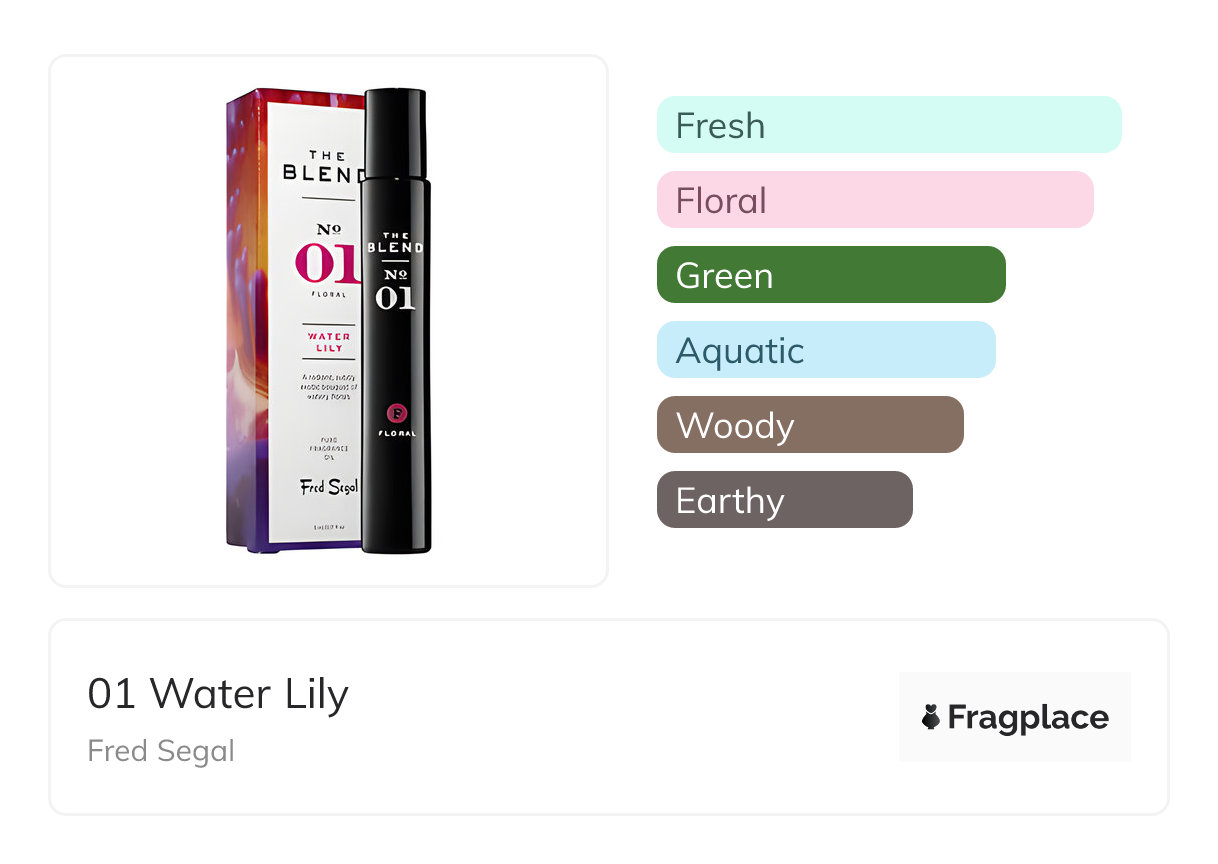Click the black cap of the rollerball bottle

point(395,130)
